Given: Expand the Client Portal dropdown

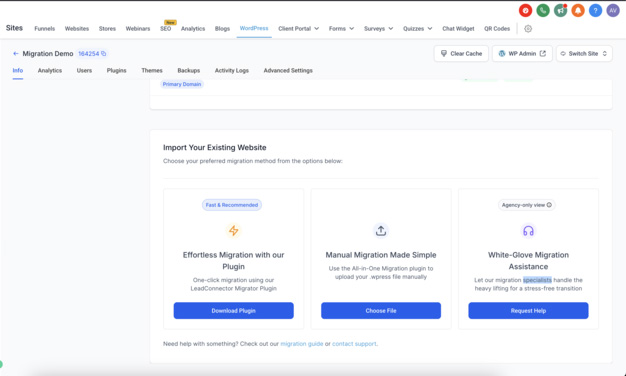Looking at the screenshot, I should (x=299, y=29).
